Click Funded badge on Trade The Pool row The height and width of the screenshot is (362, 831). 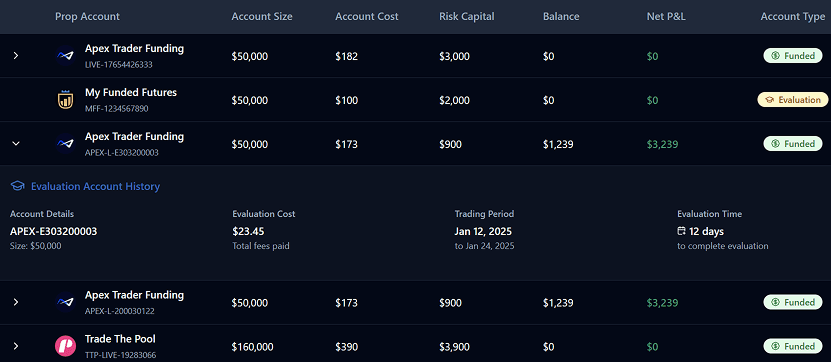[792, 346]
